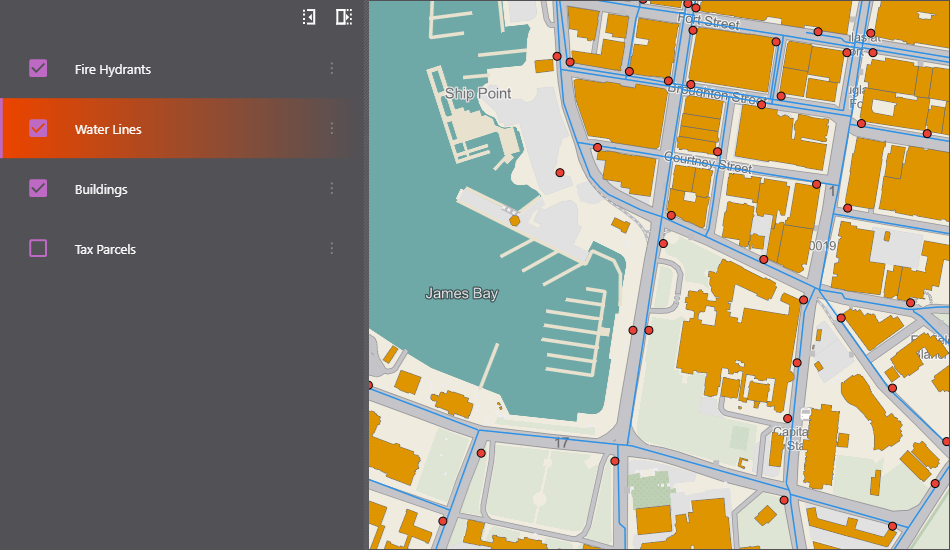
Task: Click the James Bay label on map
Action: tap(461, 294)
